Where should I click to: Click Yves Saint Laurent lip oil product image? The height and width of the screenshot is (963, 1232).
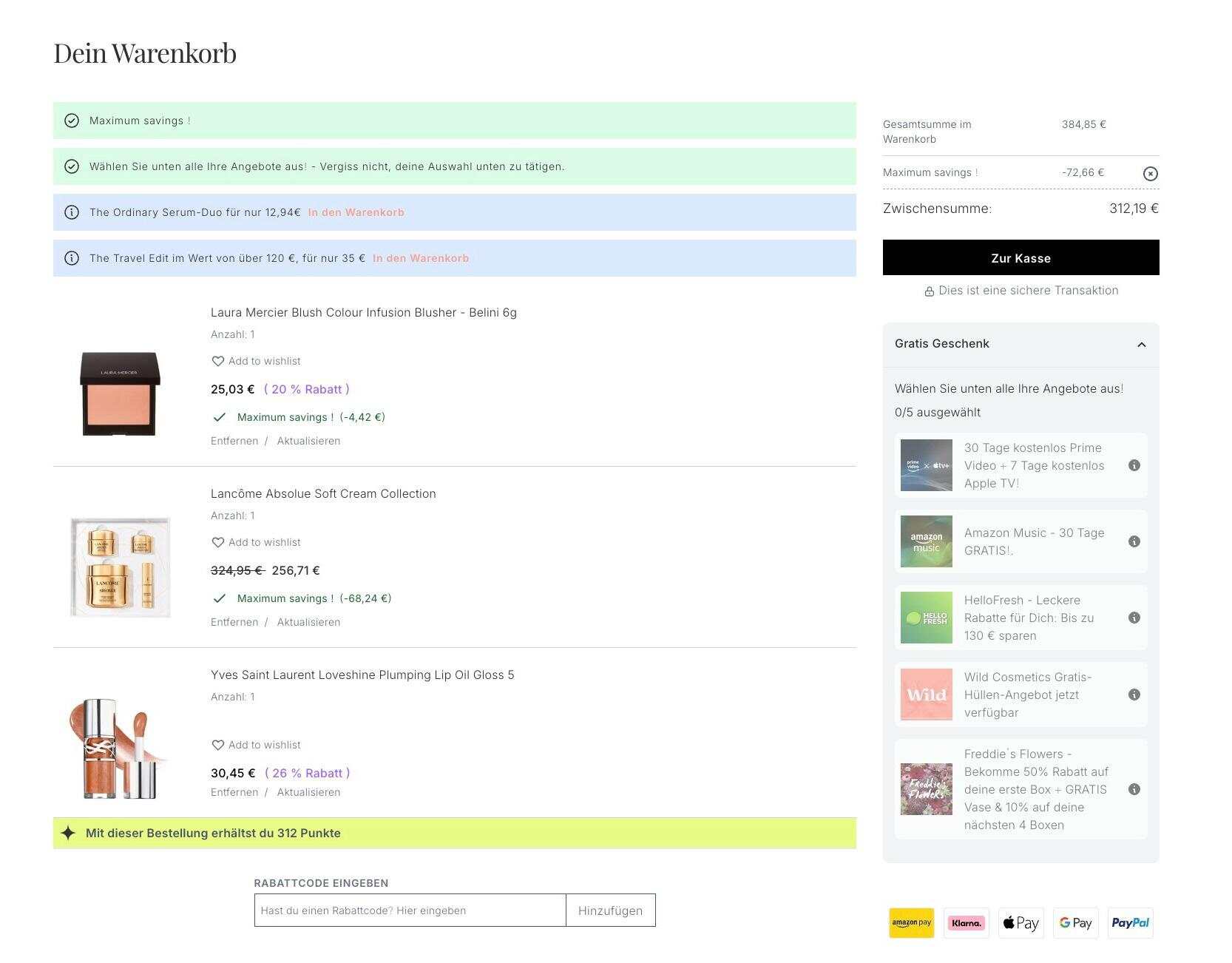point(118,748)
